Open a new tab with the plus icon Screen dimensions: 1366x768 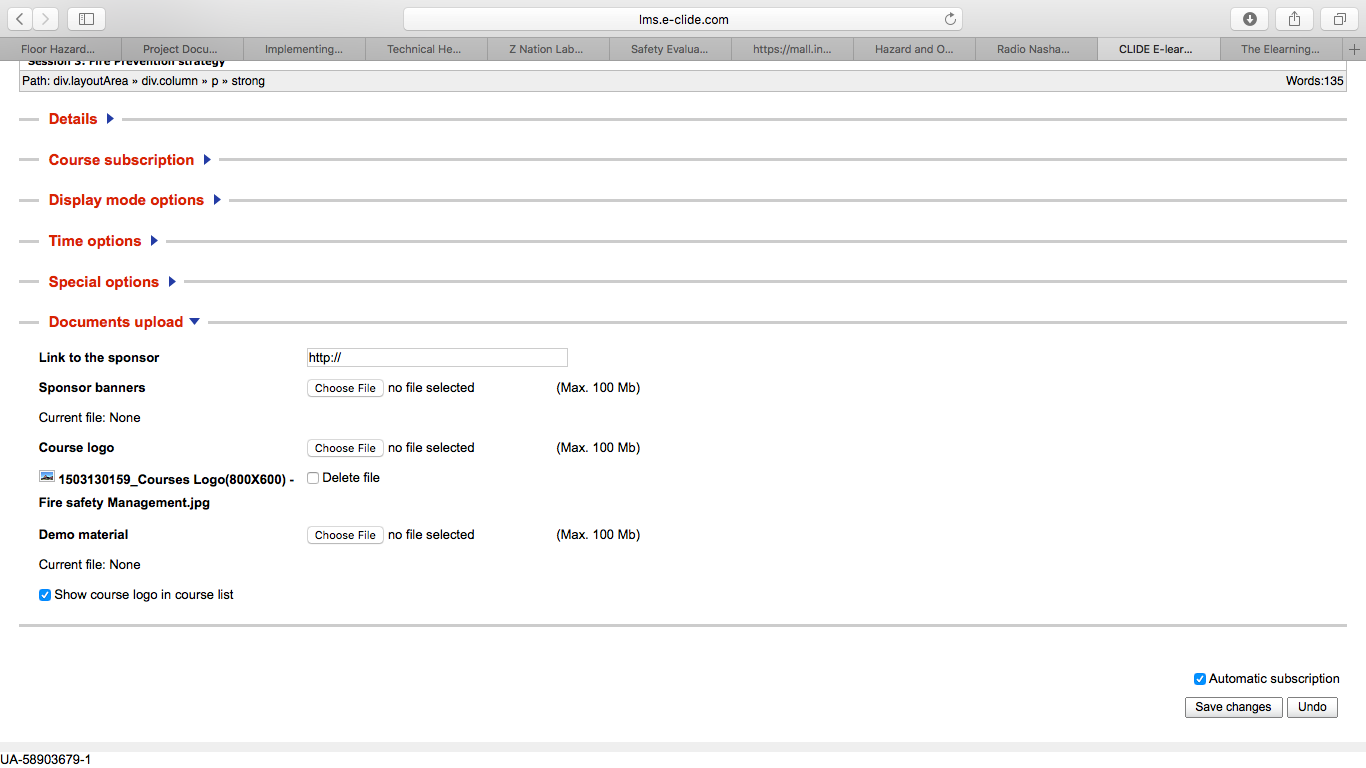(1355, 49)
